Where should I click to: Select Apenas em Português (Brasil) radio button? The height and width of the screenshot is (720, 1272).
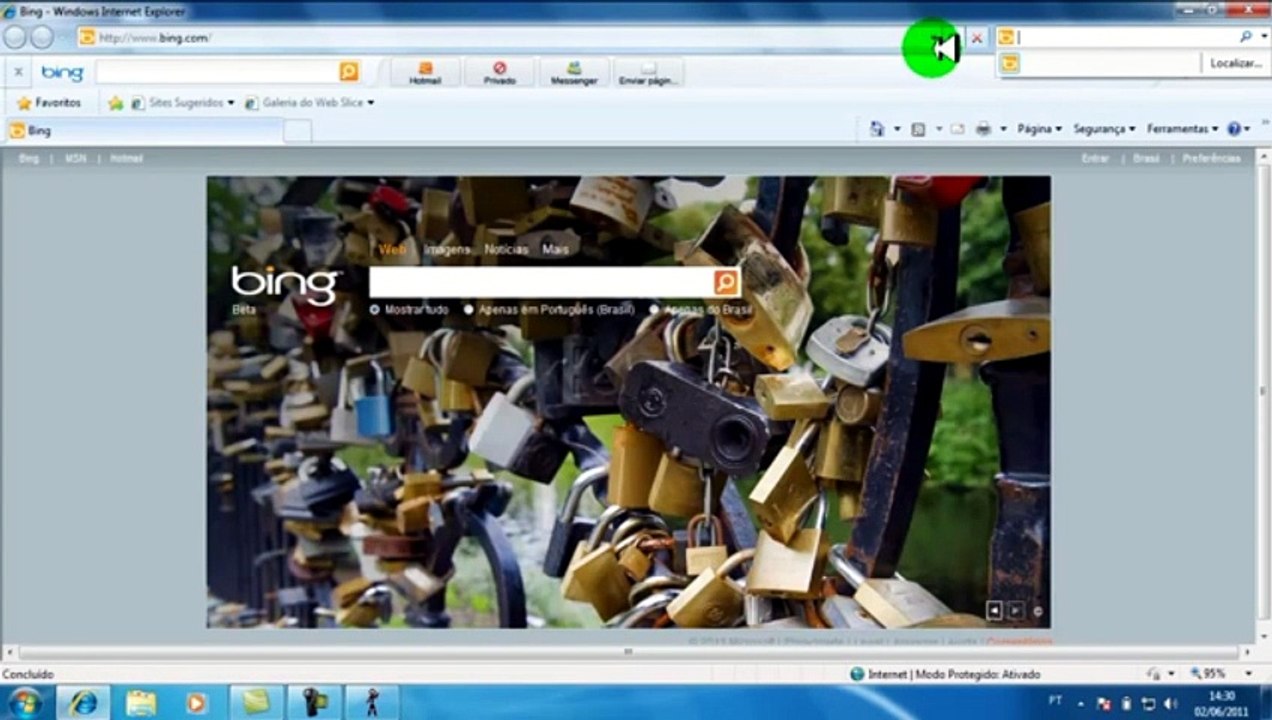point(468,310)
